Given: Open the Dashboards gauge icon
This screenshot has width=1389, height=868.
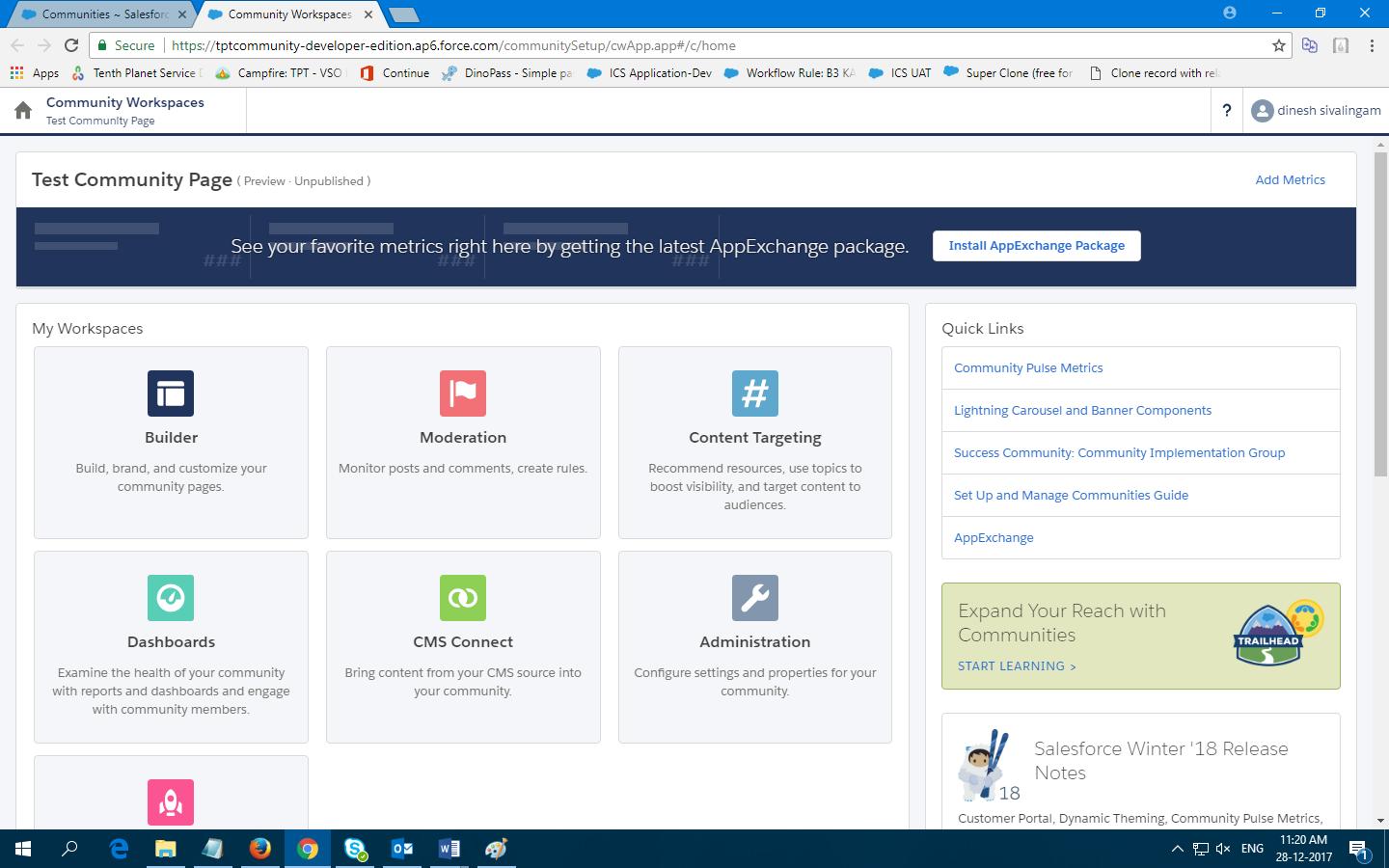Looking at the screenshot, I should [171, 598].
